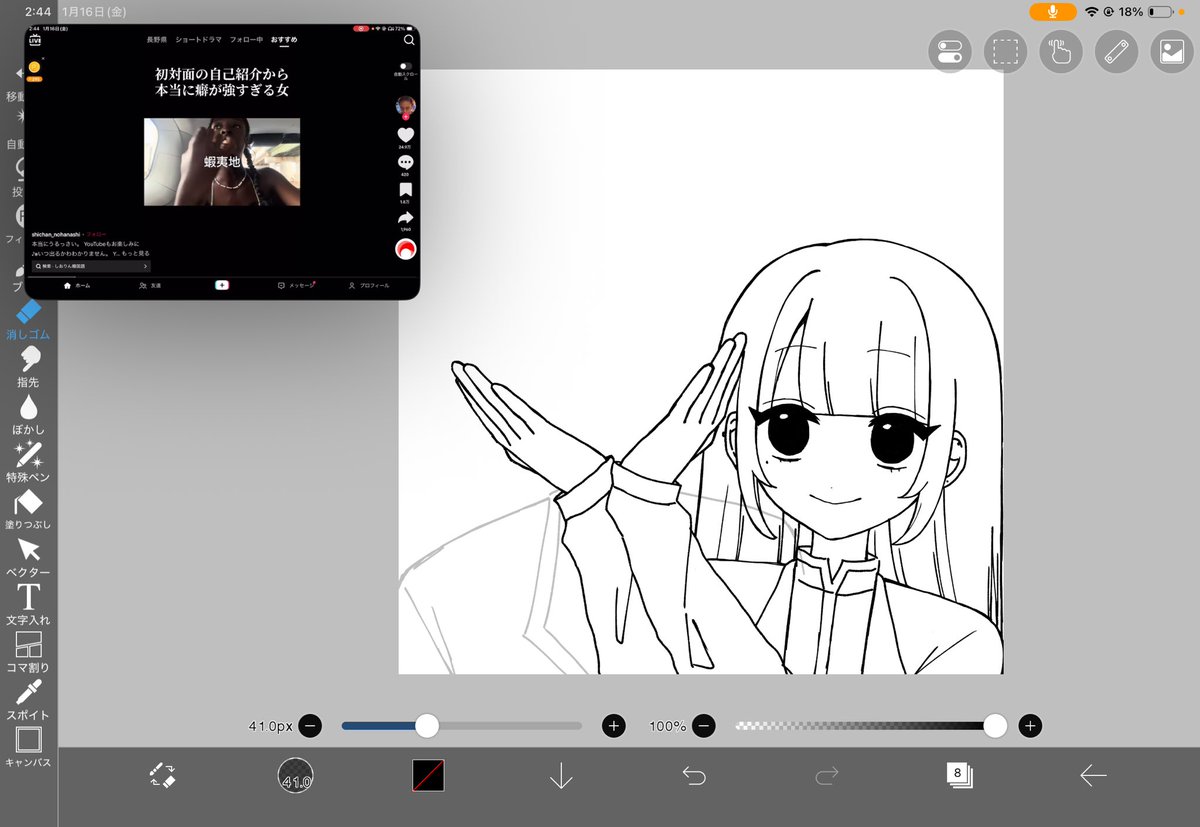
Task: Decrease opacity with minus button
Action: [704, 726]
